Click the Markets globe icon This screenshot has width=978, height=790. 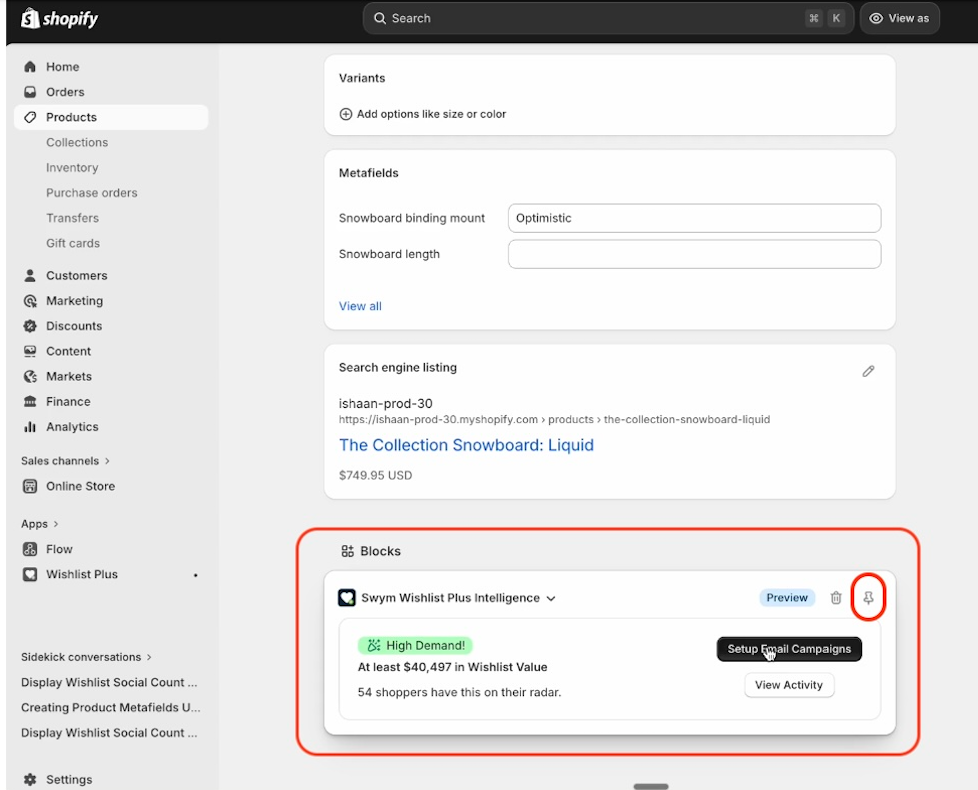(30, 377)
